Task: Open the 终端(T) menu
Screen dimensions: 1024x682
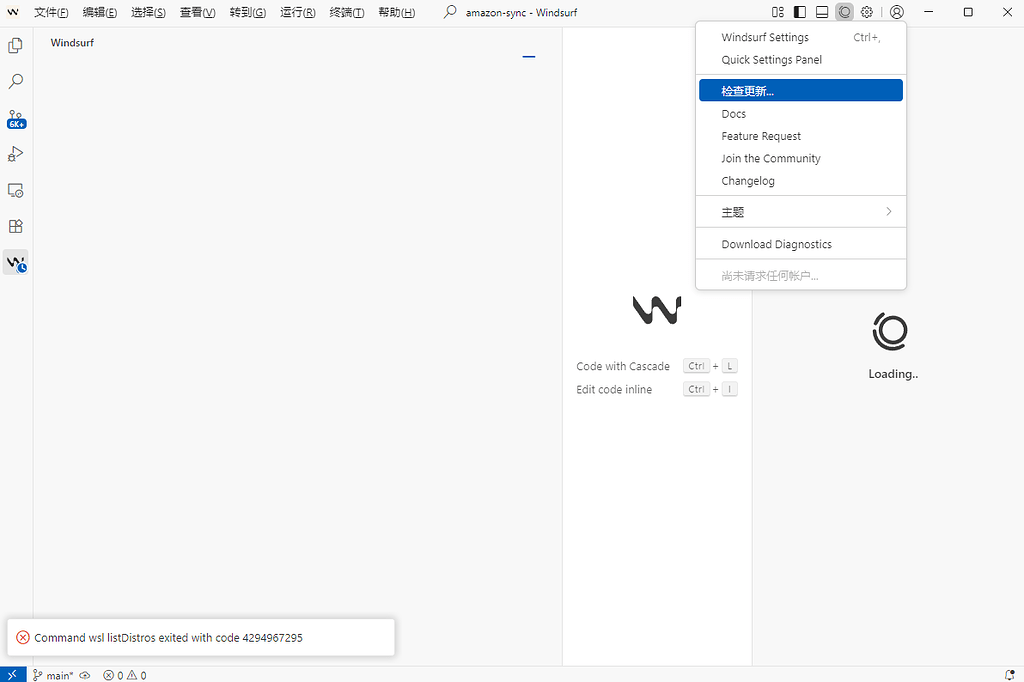Action: tap(347, 12)
